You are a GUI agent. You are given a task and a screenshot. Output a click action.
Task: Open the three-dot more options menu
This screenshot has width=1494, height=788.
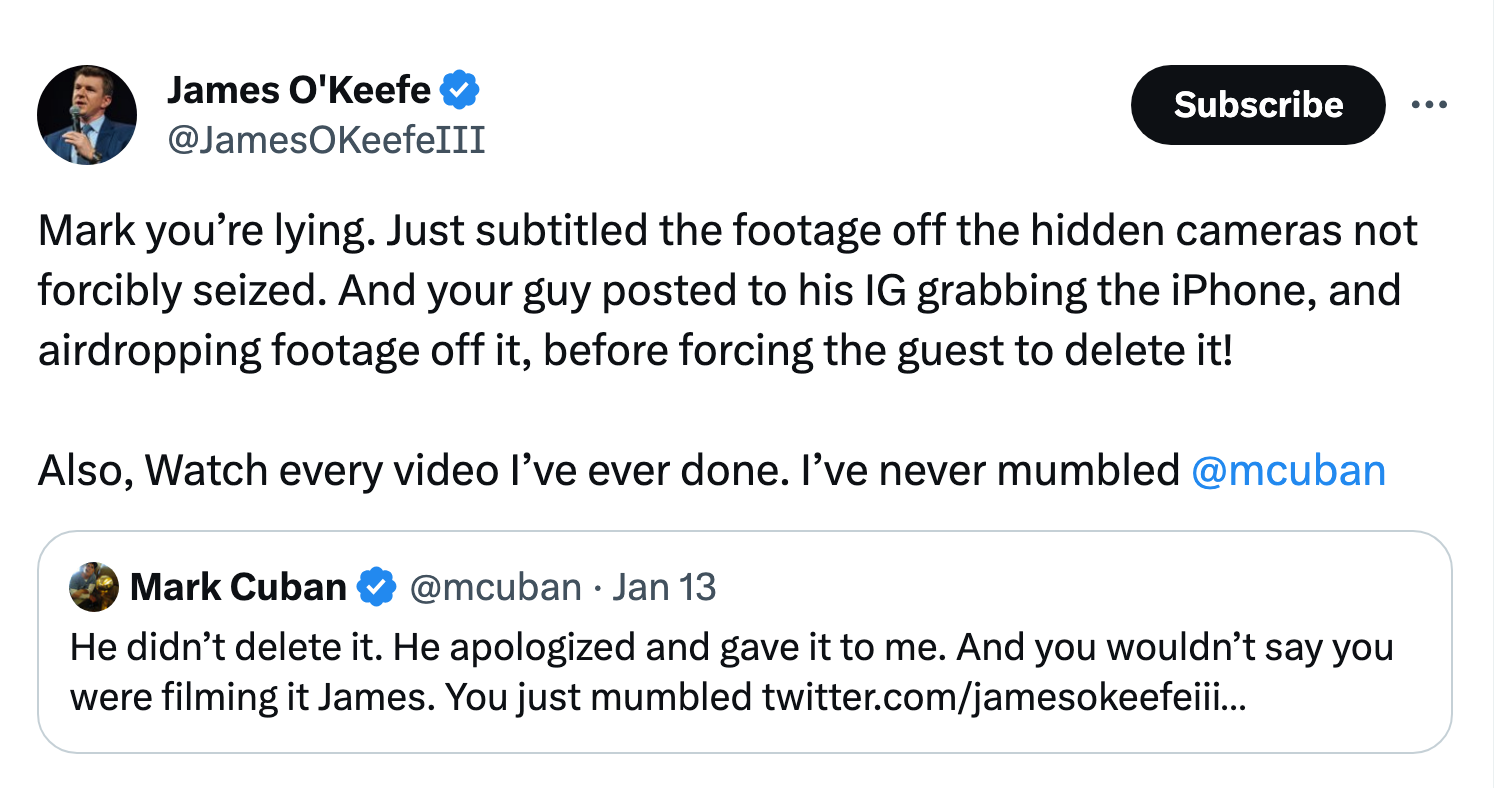tap(1429, 105)
